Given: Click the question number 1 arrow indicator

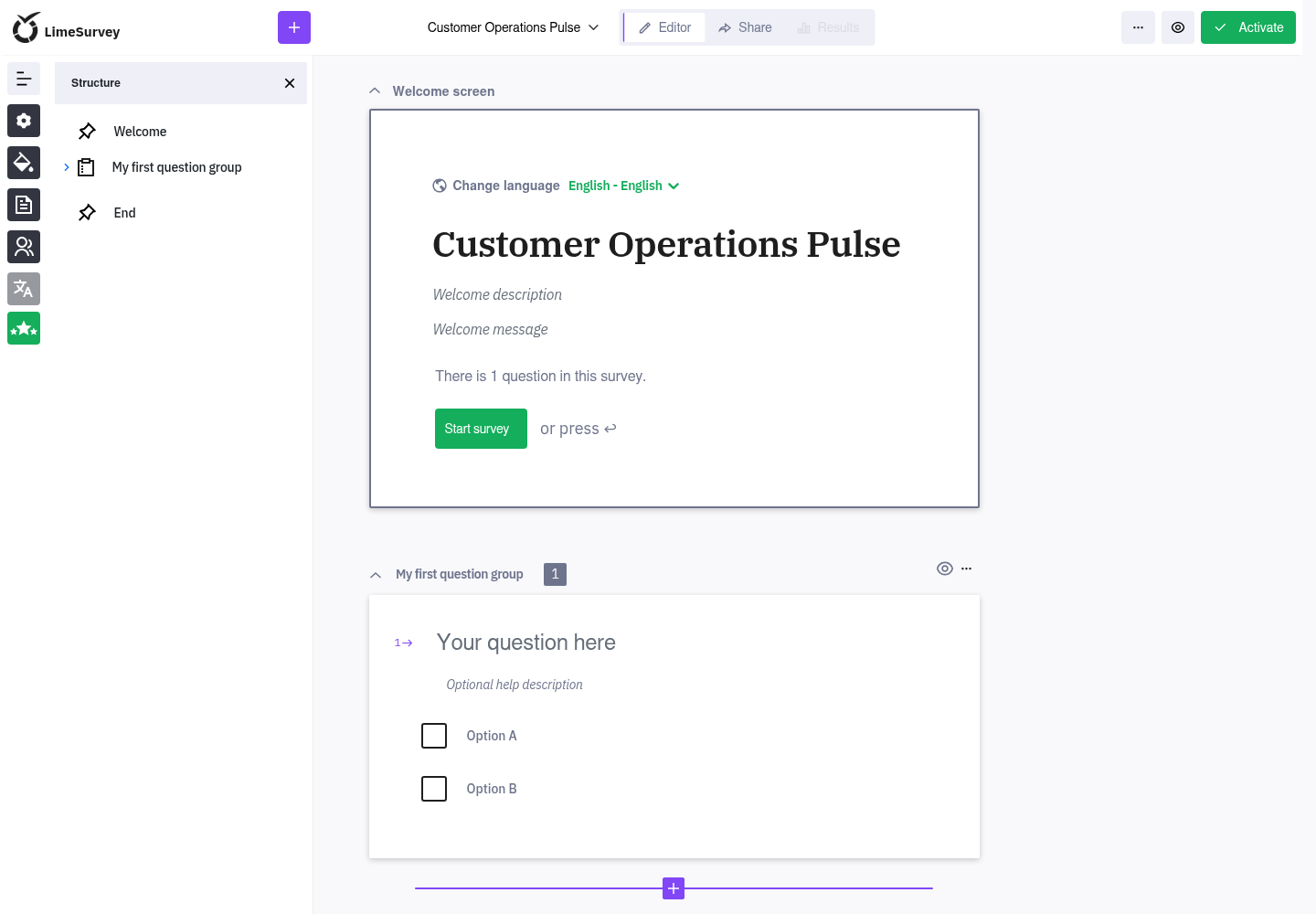Looking at the screenshot, I should pyautogui.click(x=403, y=643).
